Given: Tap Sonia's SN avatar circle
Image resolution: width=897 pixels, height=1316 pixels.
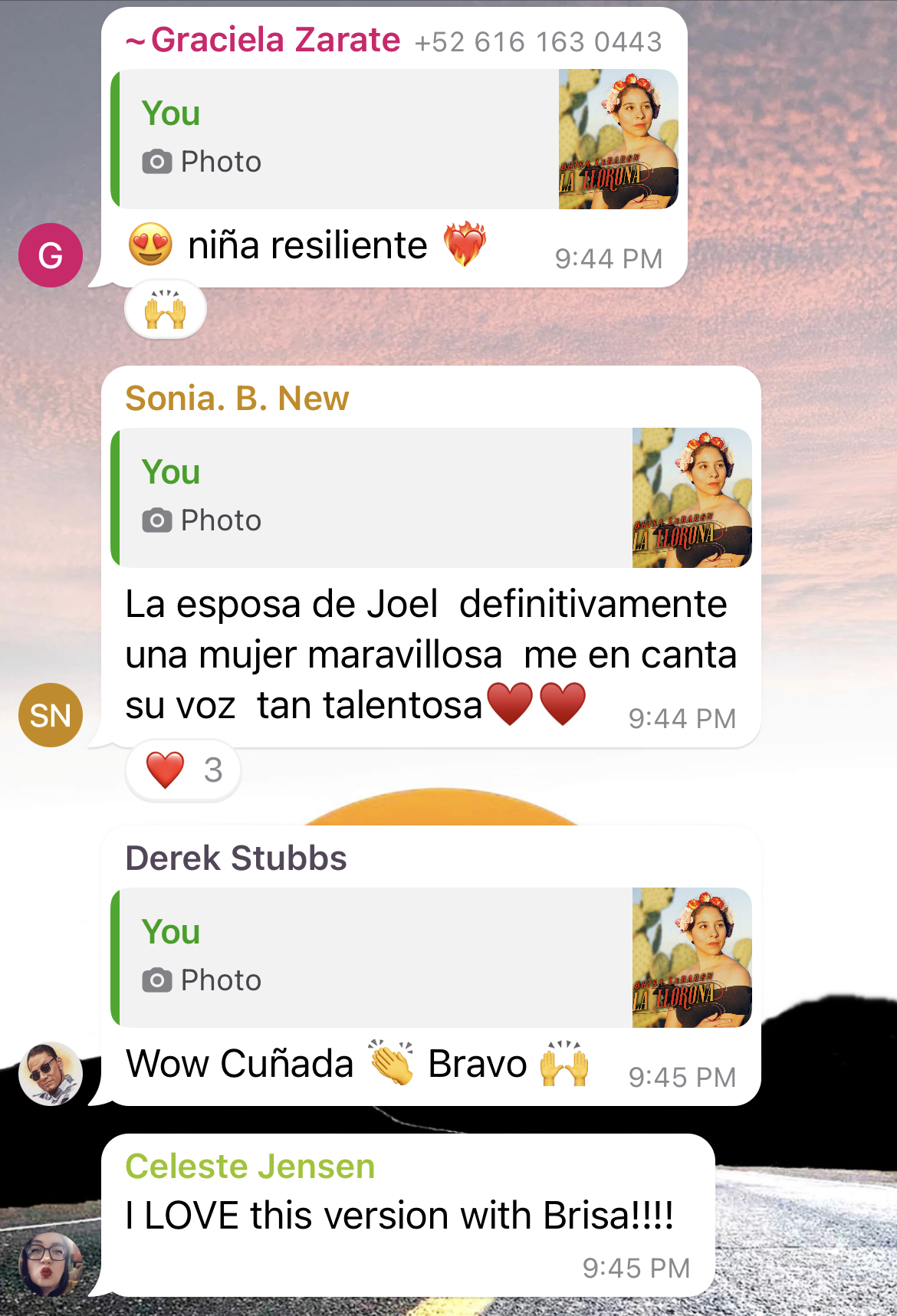Looking at the screenshot, I should point(51,715).
